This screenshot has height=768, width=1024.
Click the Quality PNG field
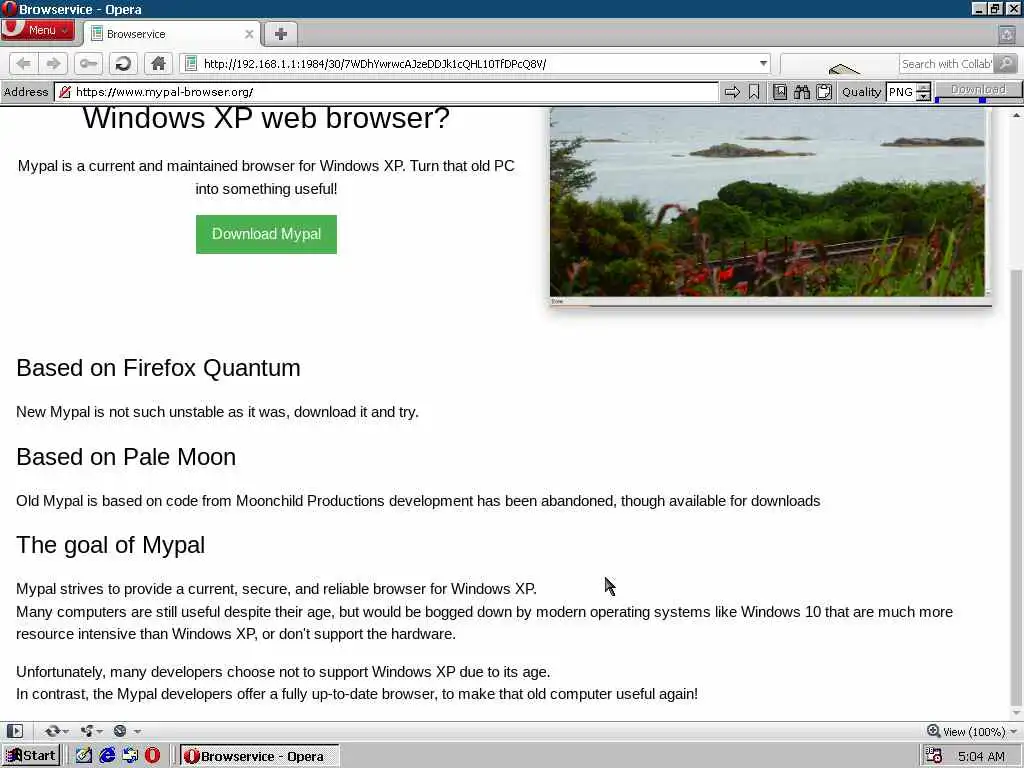click(x=901, y=92)
